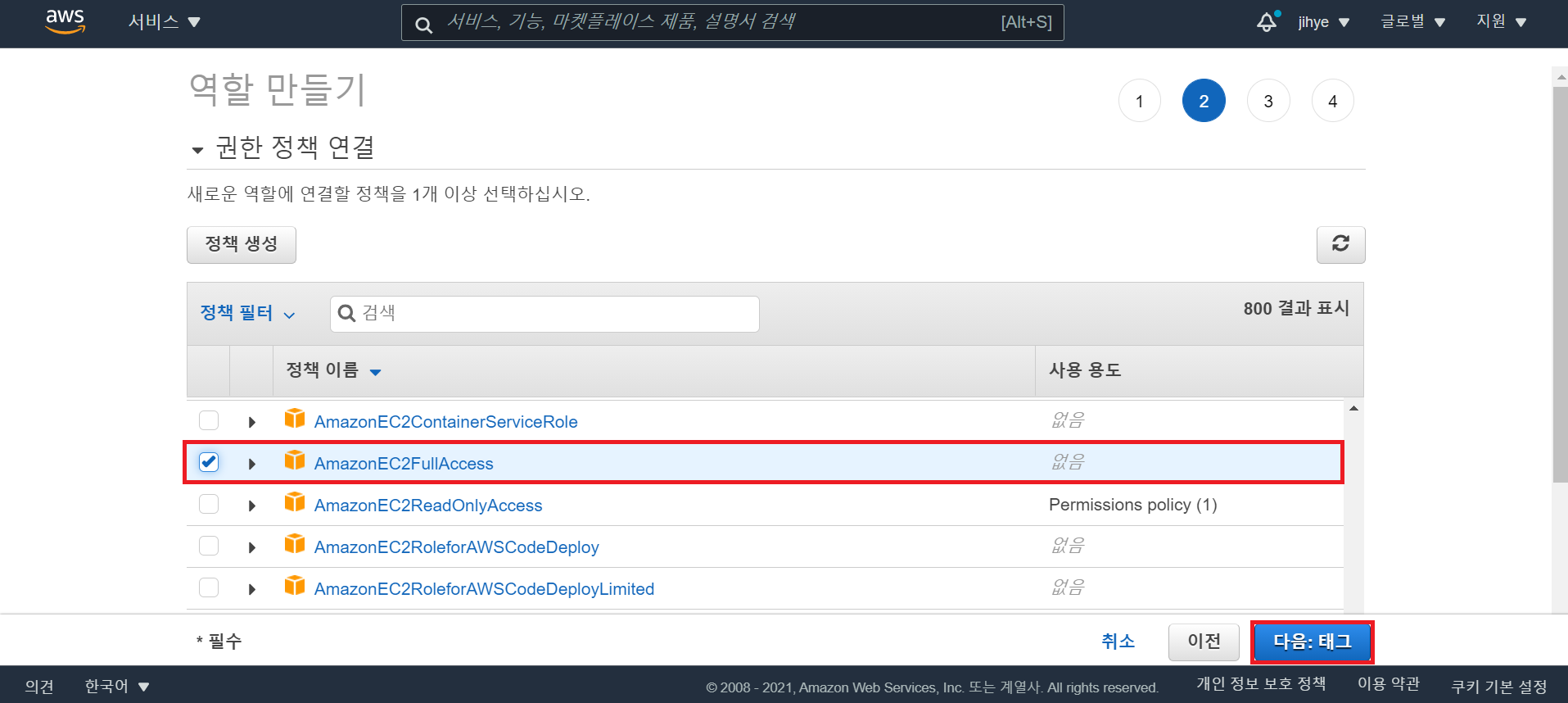1568x703 pixels.
Task: Expand AmazonEC2RoleforAWSCodeDeploy policy details
Action: [x=252, y=547]
